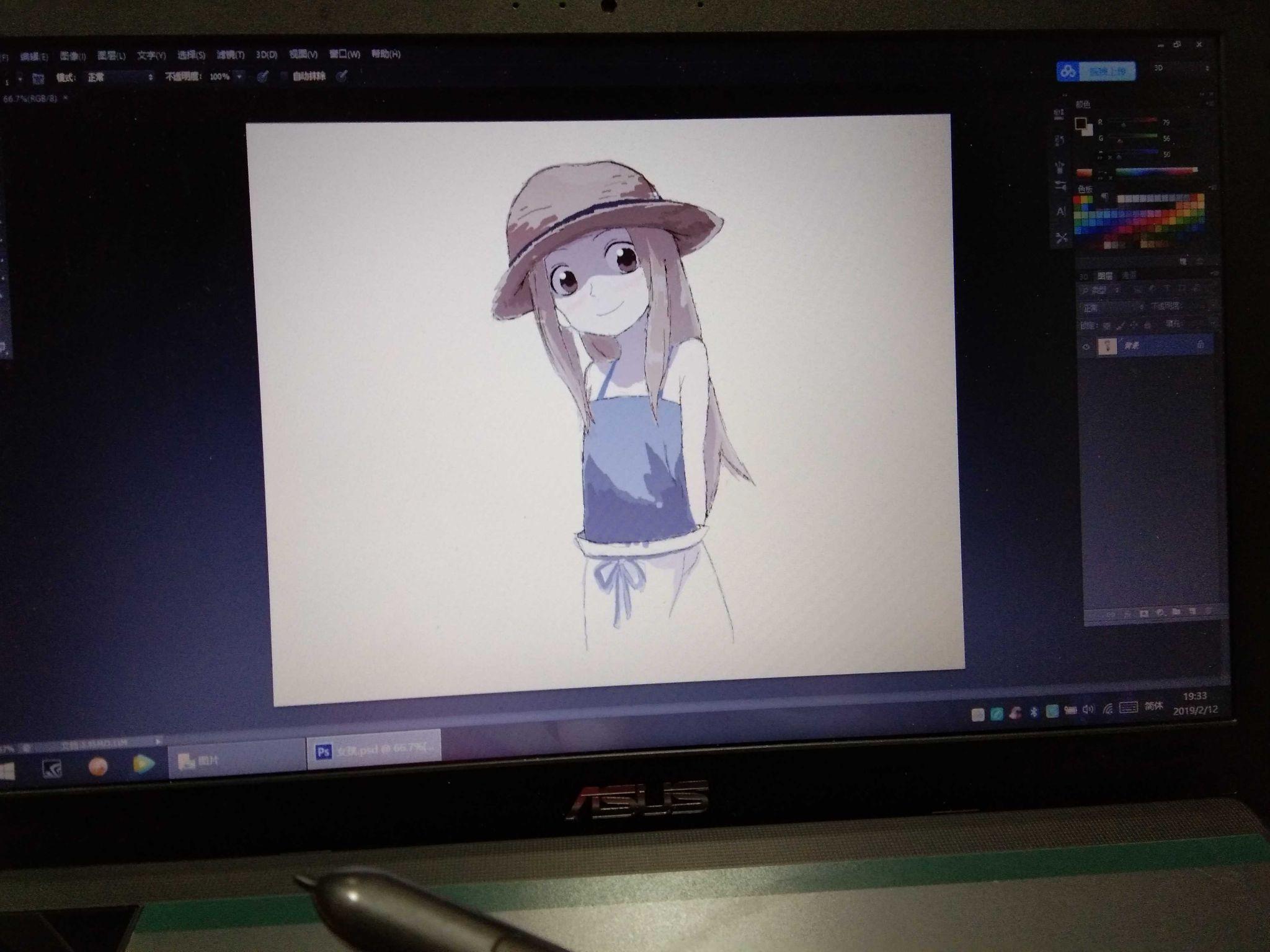
Task: Click the volume speaker tray icon
Action: pyautogui.click(x=1088, y=710)
